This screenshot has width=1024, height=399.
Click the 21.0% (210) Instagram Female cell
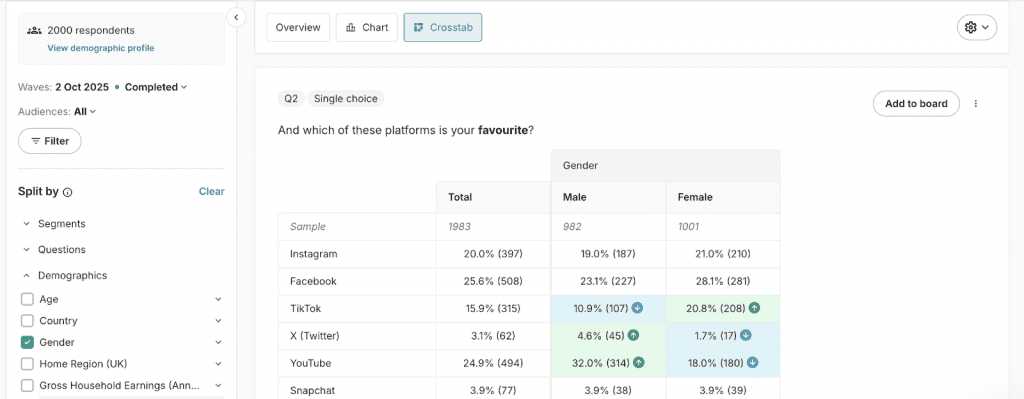[723, 253]
